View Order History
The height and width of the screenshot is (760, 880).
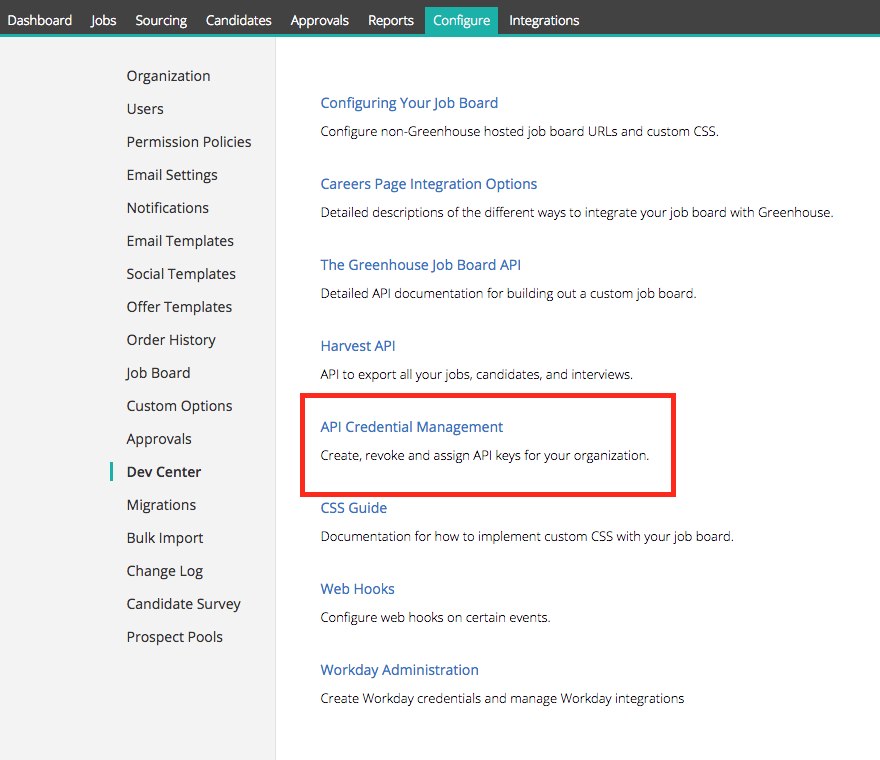pos(171,340)
